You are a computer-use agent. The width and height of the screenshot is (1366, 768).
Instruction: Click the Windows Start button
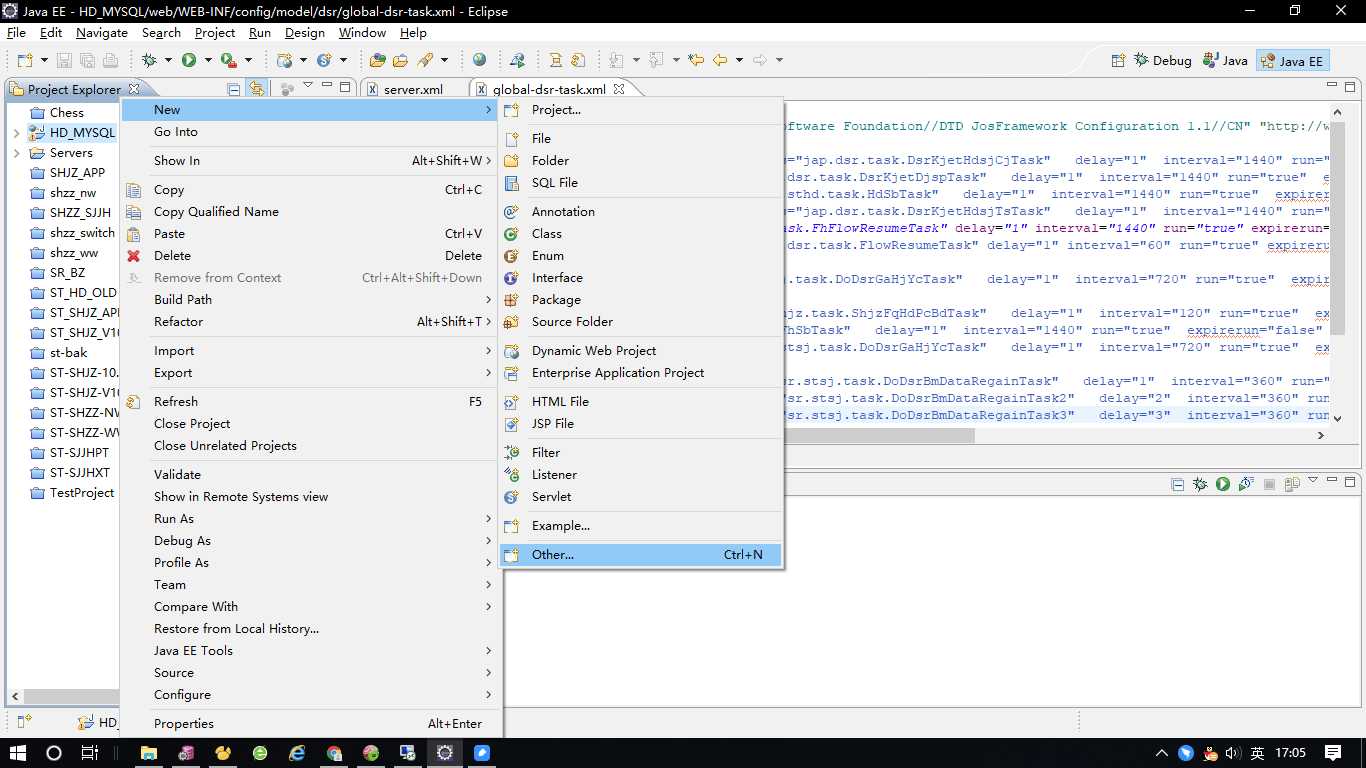[x=17, y=753]
